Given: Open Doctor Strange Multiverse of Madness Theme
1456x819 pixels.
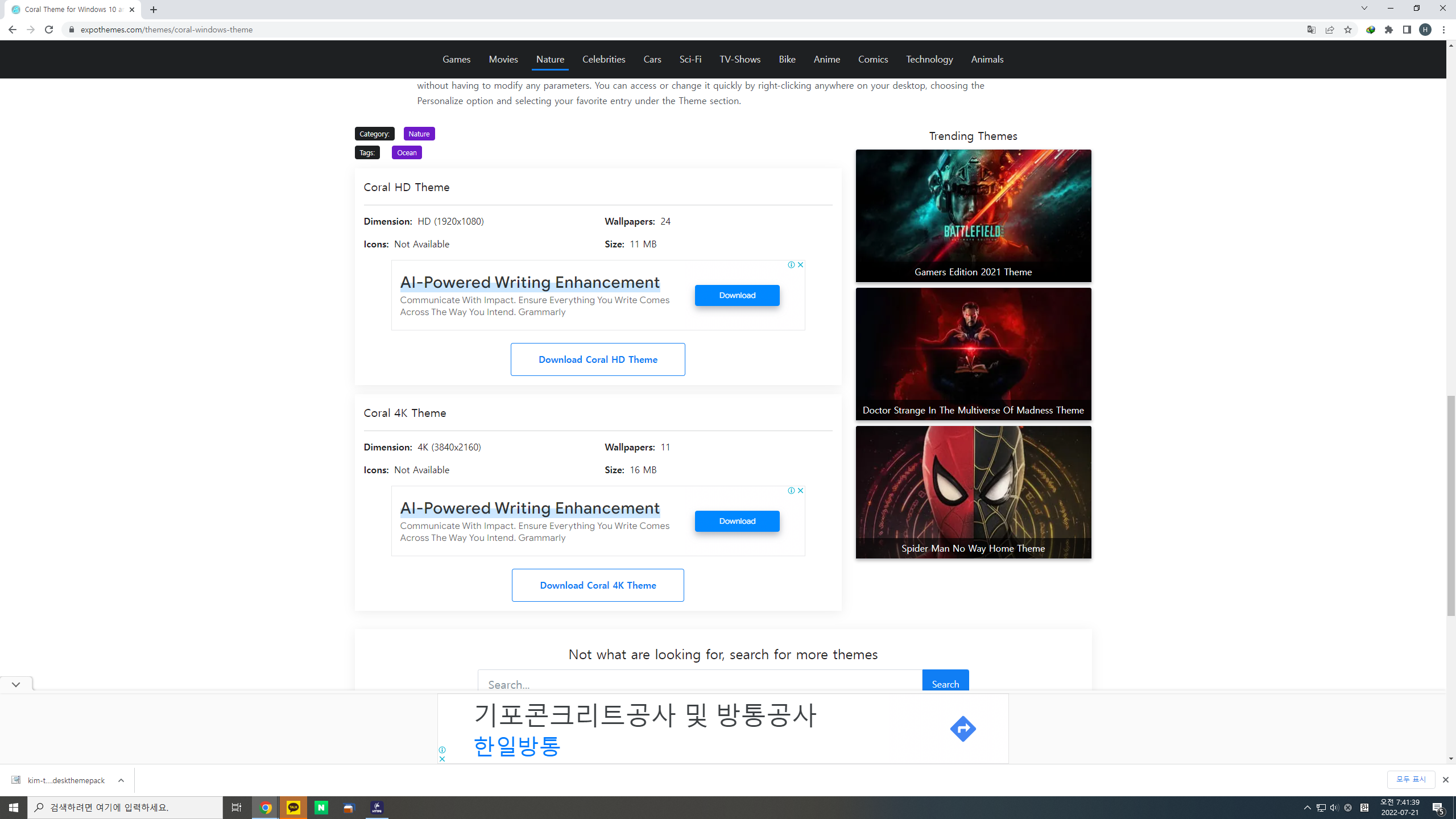Looking at the screenshot, I should [x=973, y=354].
